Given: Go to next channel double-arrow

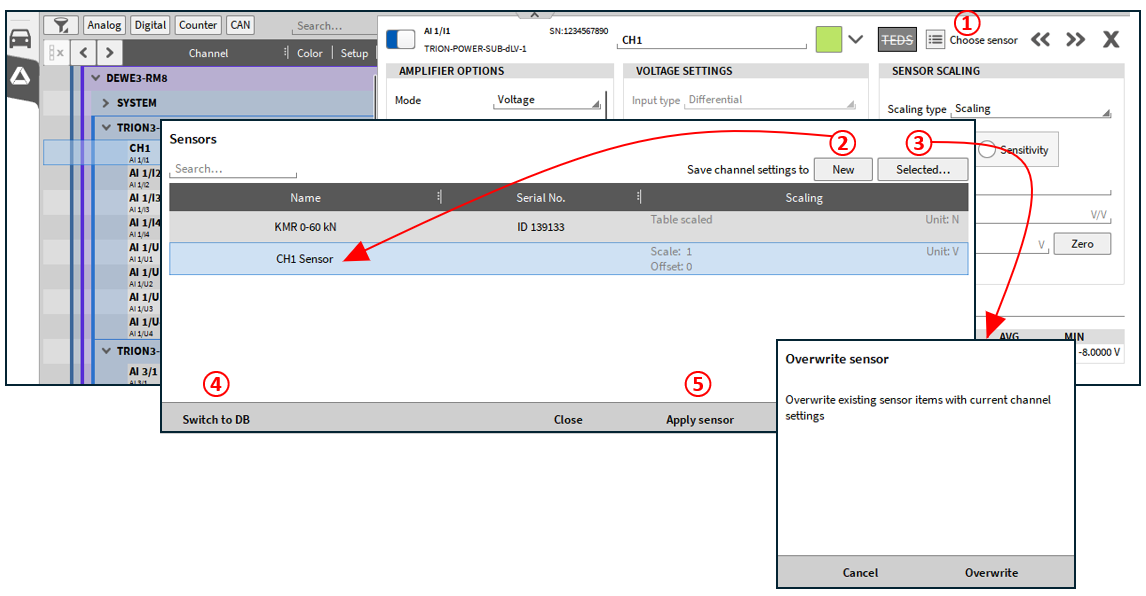Looking at the screenshot, I should click(x=1075, y=40).
